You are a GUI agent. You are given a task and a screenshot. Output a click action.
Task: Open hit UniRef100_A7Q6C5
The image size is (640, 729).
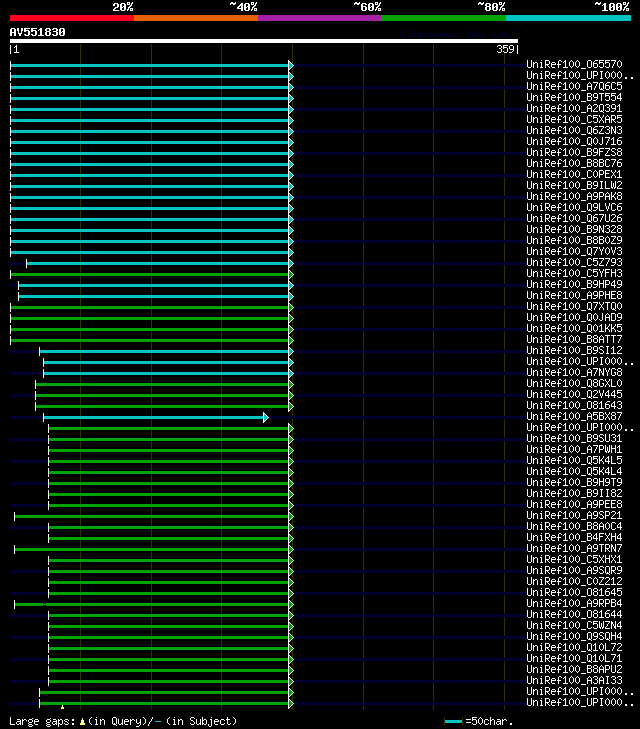(x=574, y=86)
